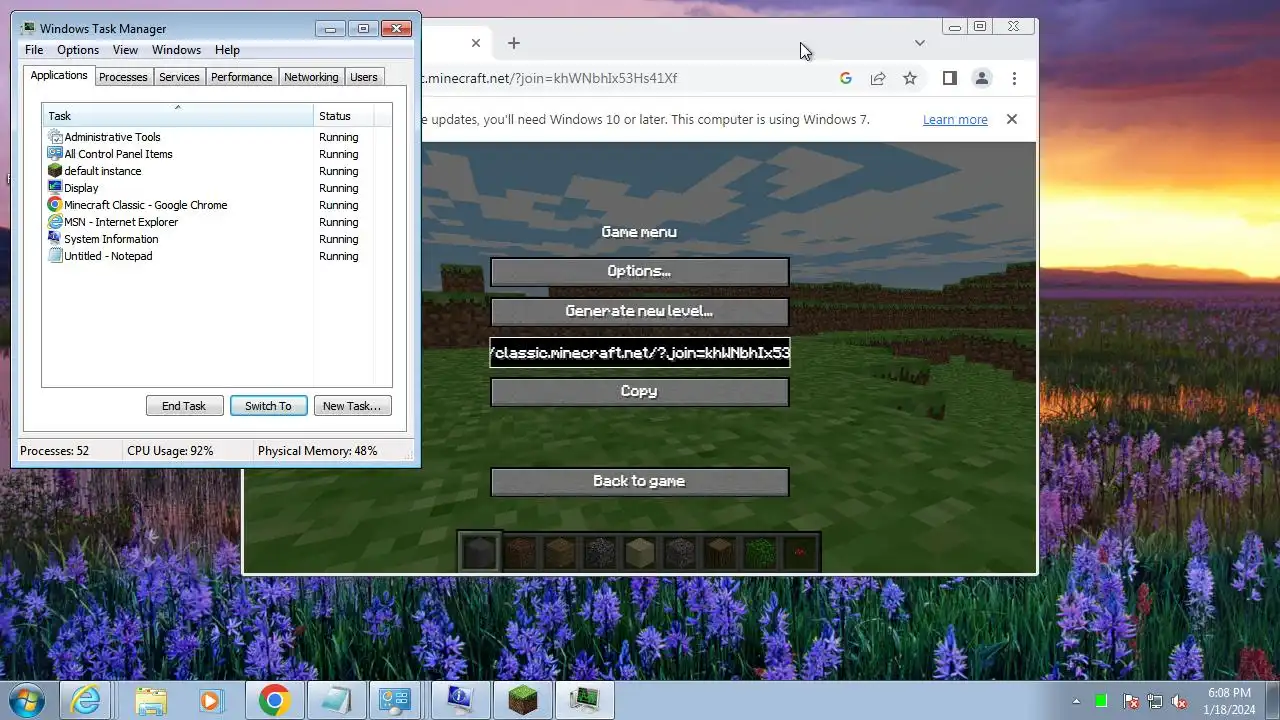Open a new Chrome tab

[x=514, y=43]
